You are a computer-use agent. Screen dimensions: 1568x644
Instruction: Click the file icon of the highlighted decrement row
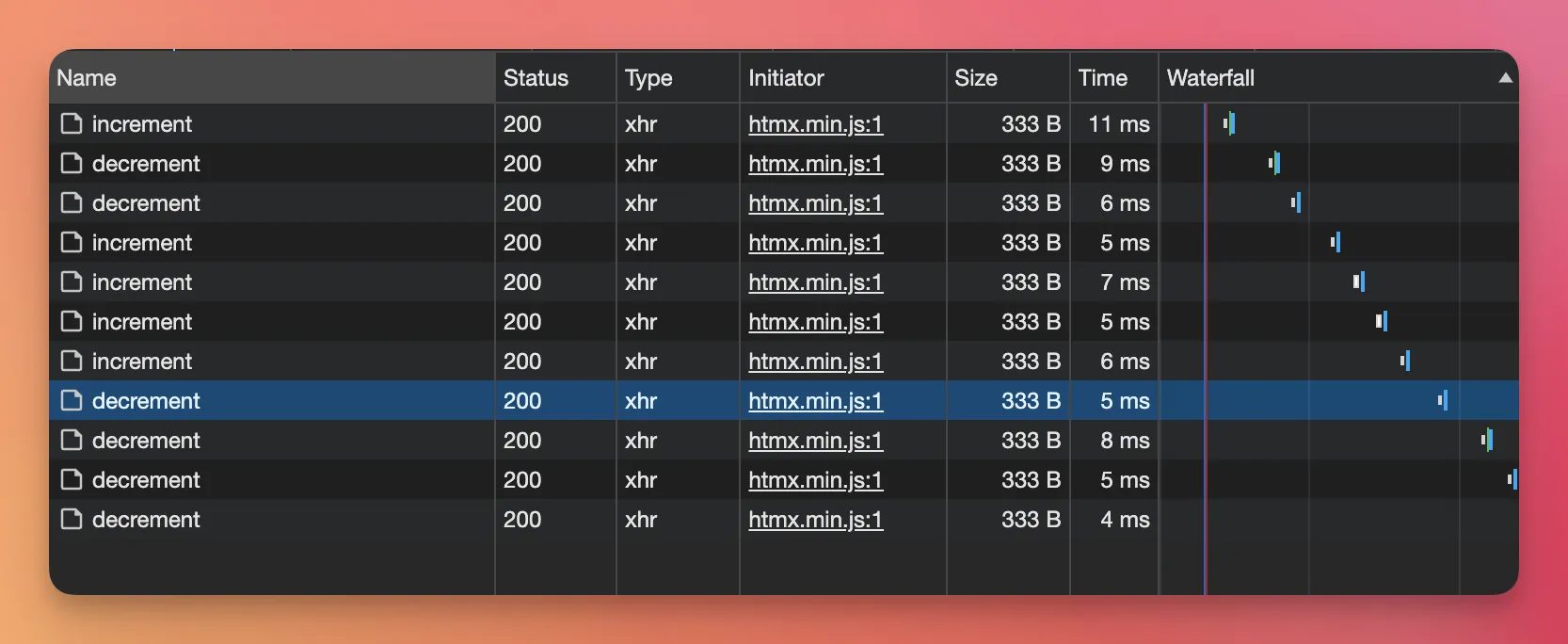pos(72,401)
